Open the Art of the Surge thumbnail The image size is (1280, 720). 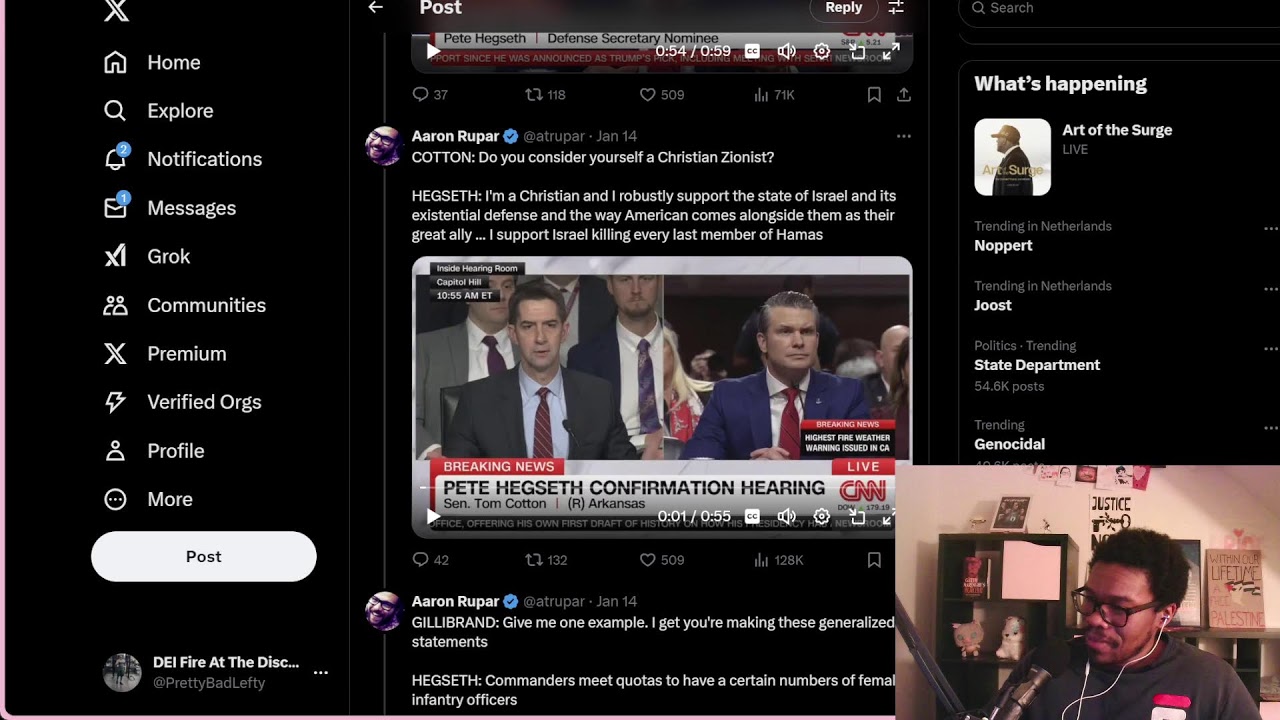(1012, 157)
